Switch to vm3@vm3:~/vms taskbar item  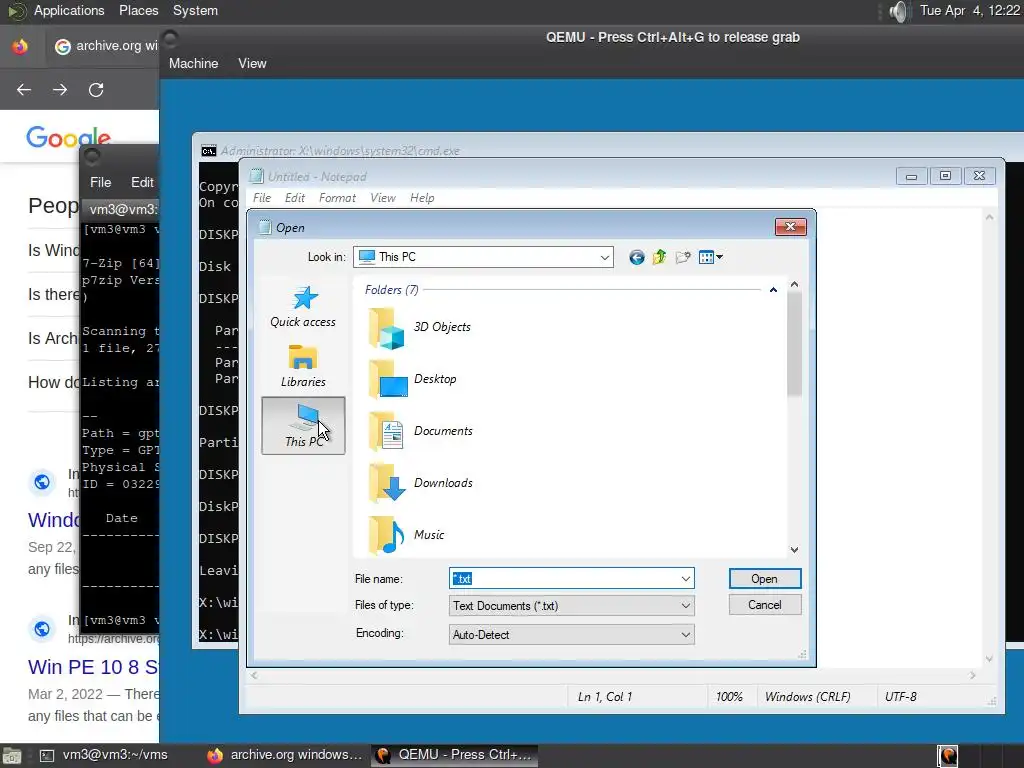[x=104, y=755]
